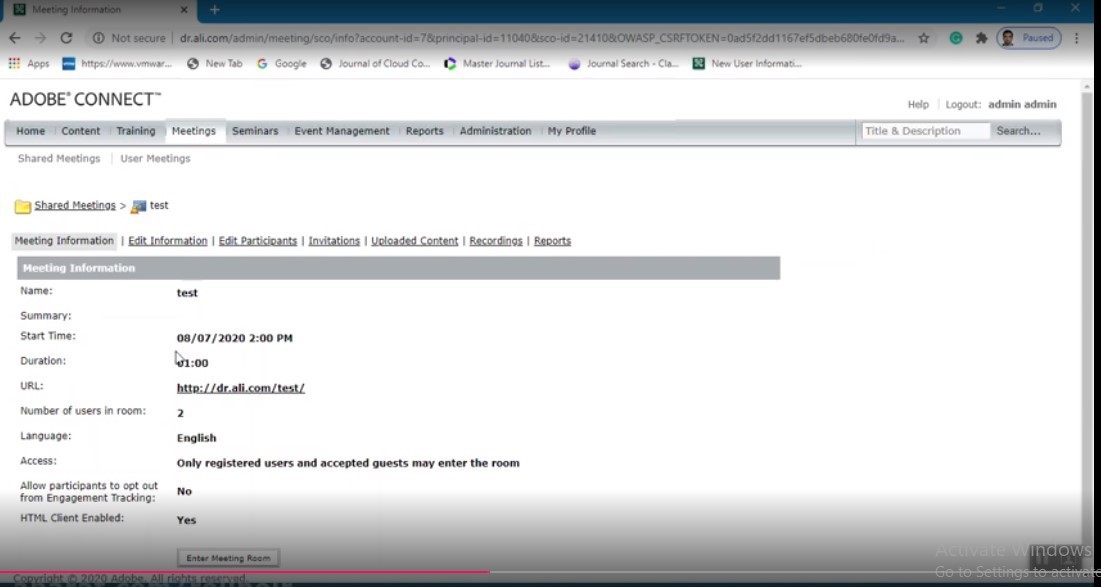Open the Journal Search - Cla... bookmark
The height and width of the screenshot is (587, 1101).
624,63
